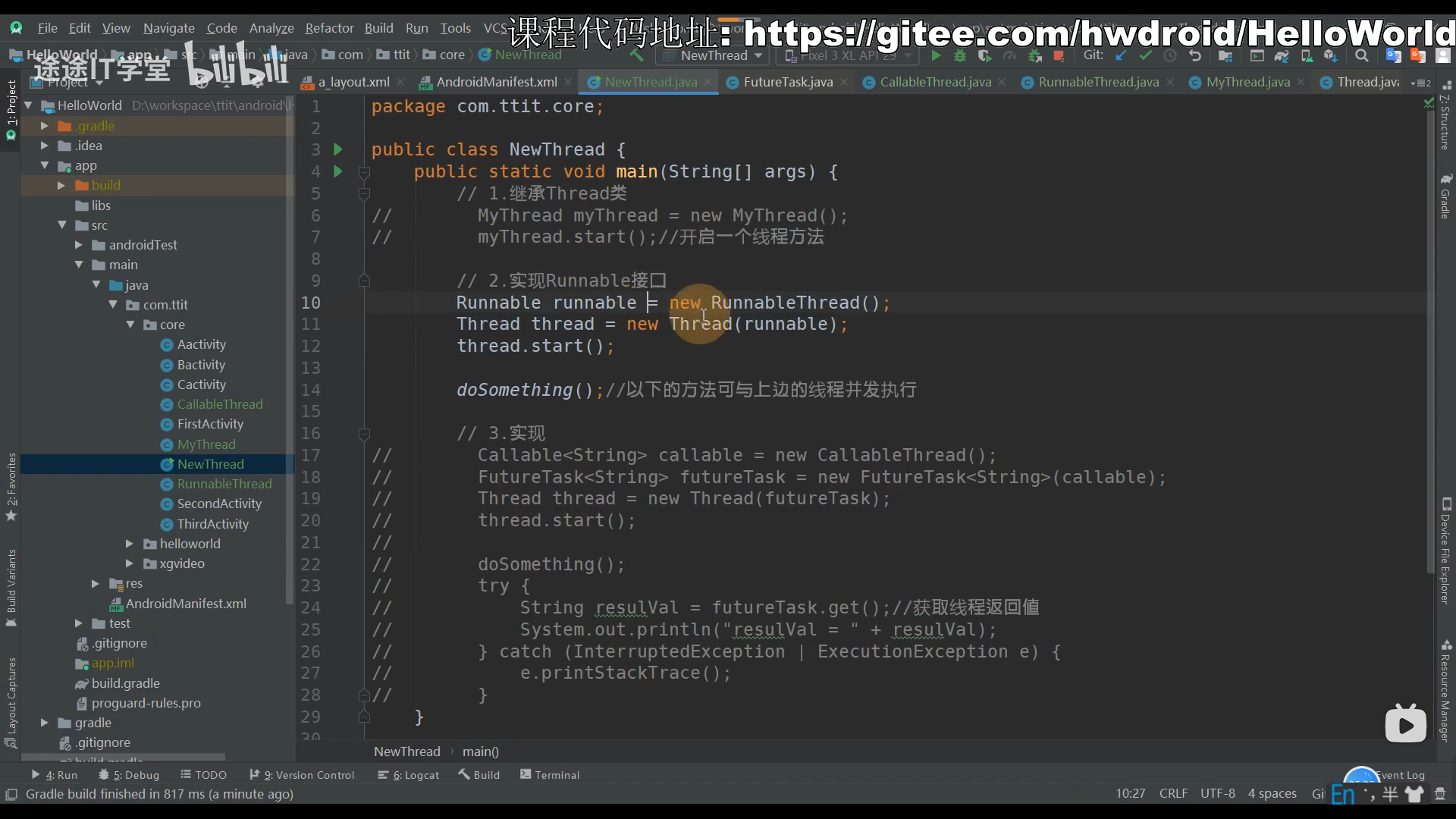This screenshot has height=819, width=1456.
Task: Open TODO tool window button
Action: 204,775
